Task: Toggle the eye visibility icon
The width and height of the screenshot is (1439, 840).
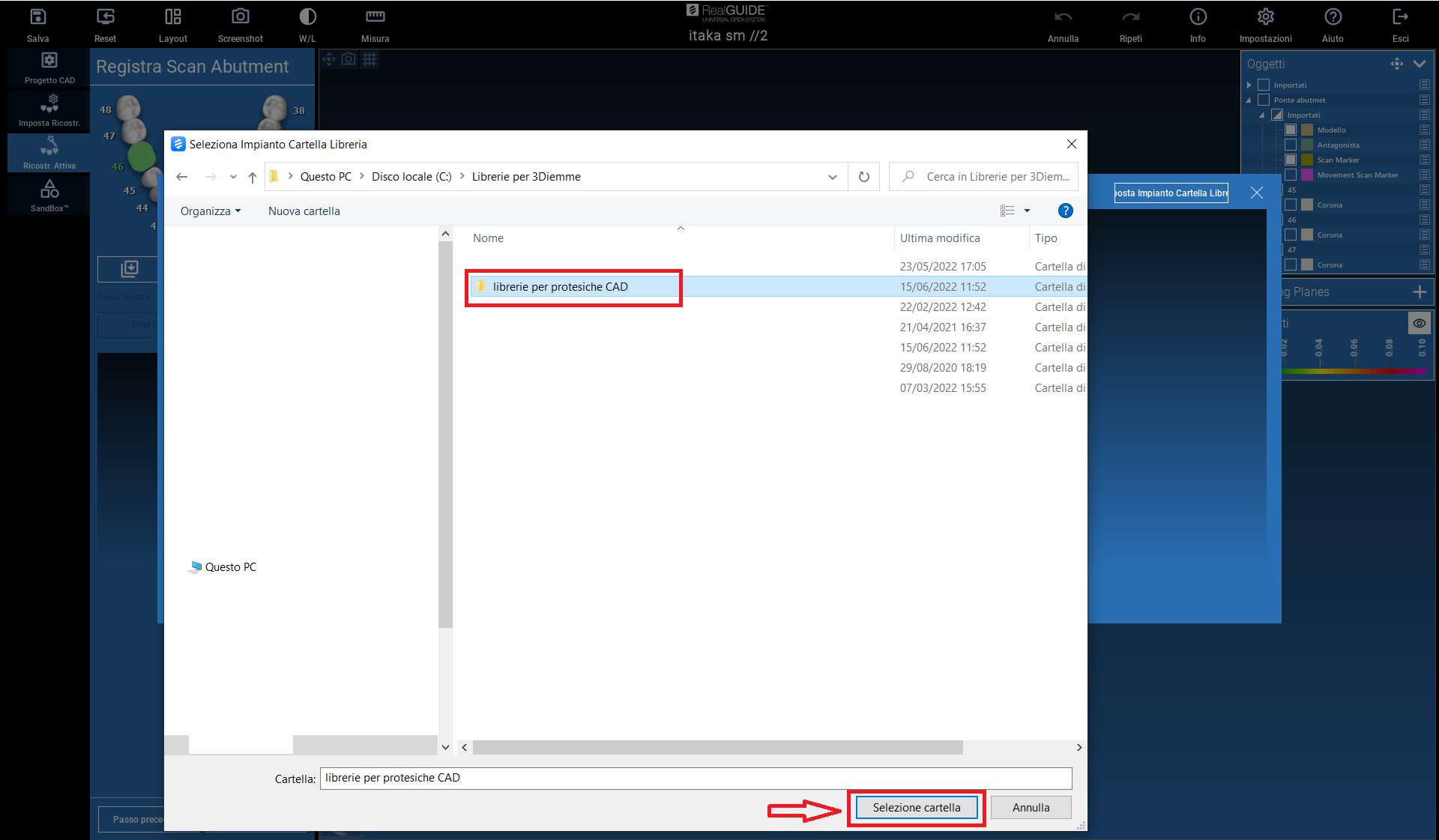Action: [1419, 323]
